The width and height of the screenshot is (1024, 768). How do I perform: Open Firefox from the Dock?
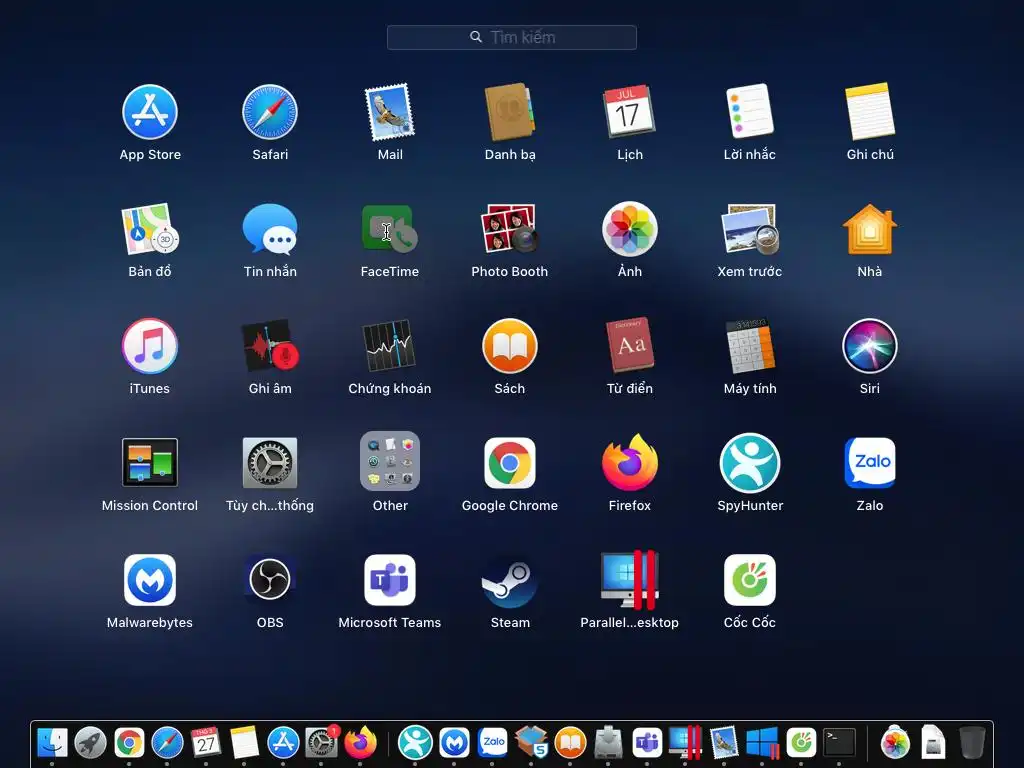pos(360,743)
